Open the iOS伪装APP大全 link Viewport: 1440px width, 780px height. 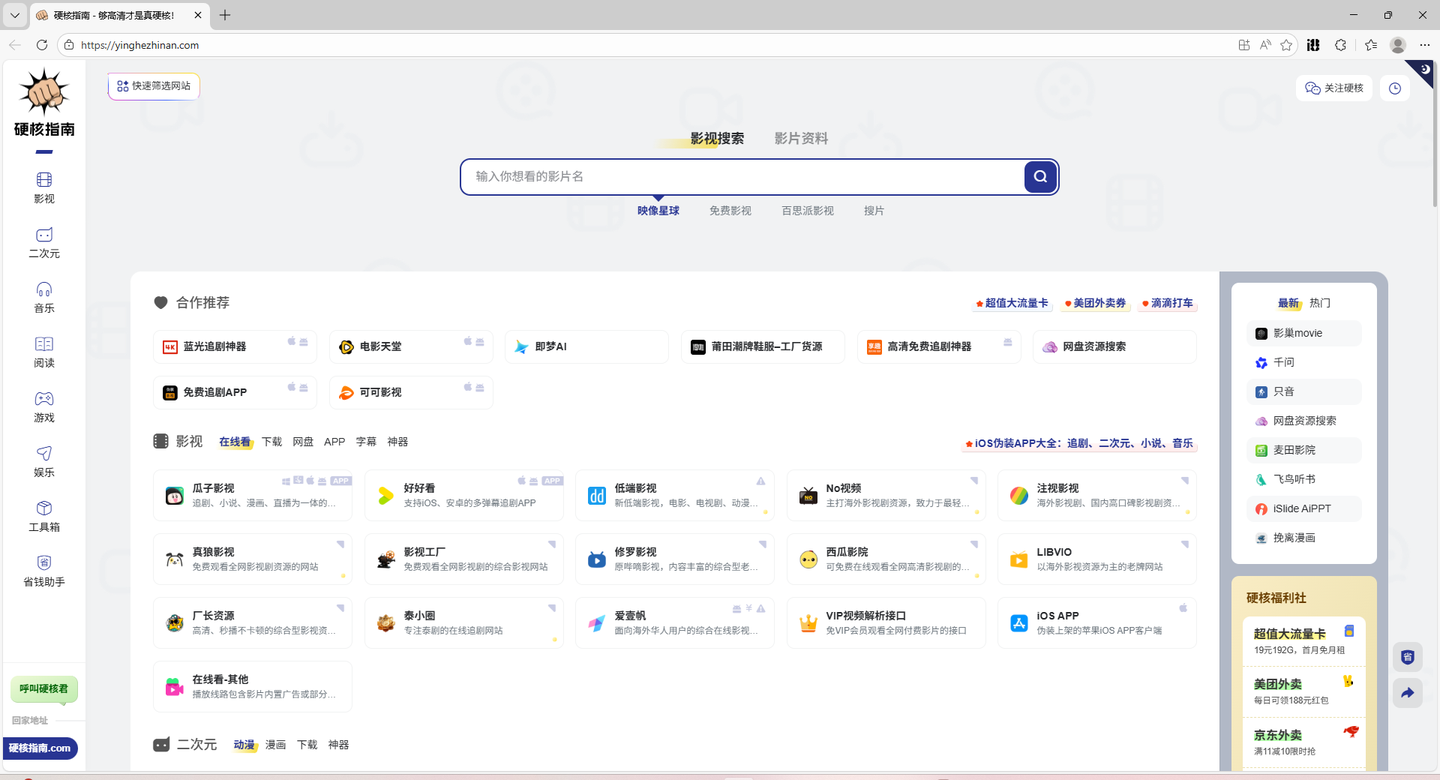point(1079,443)
